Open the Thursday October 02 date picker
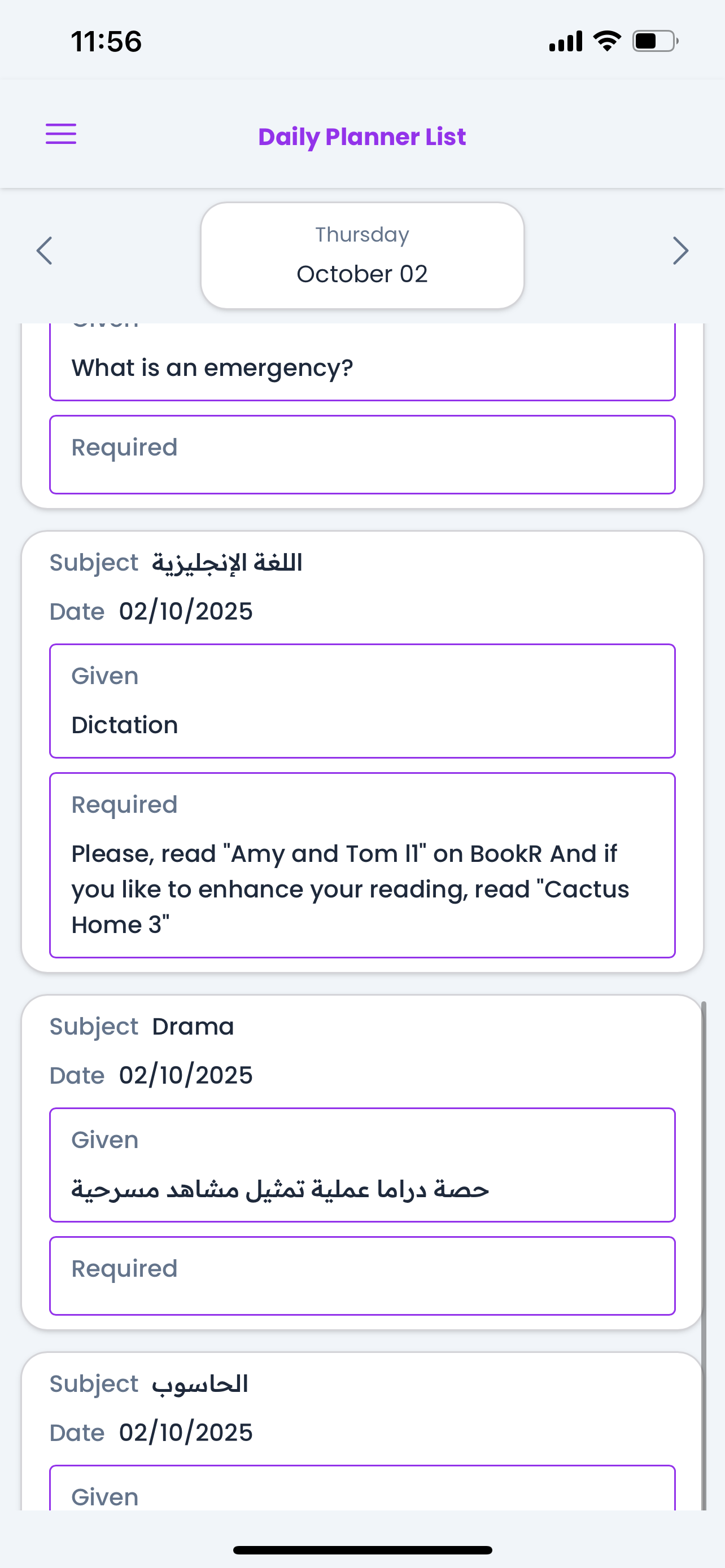This screenshot has height=1568, width=725. coord(362,255)
